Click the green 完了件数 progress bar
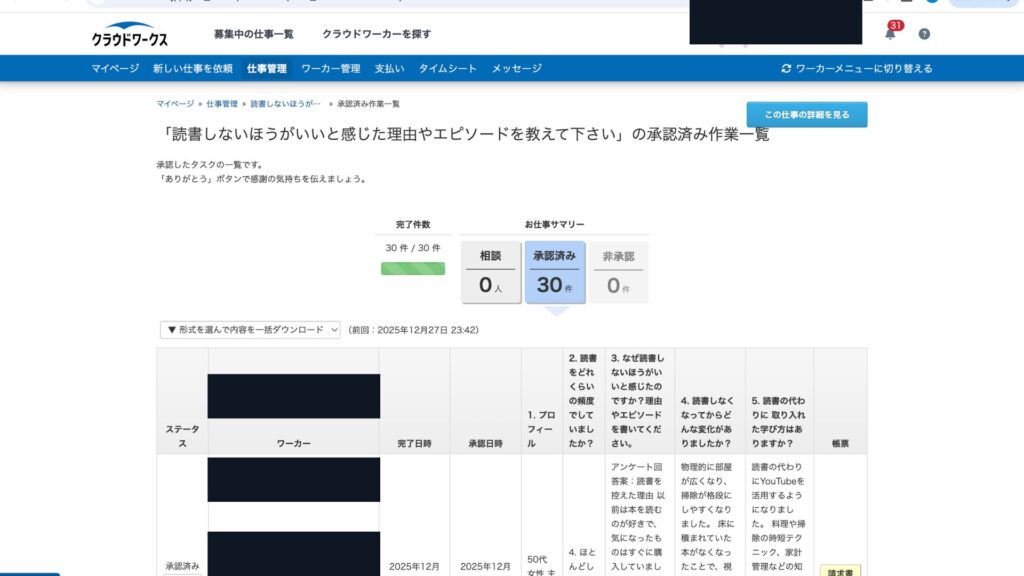This screenshot has height=576, width=1024. 413,268
